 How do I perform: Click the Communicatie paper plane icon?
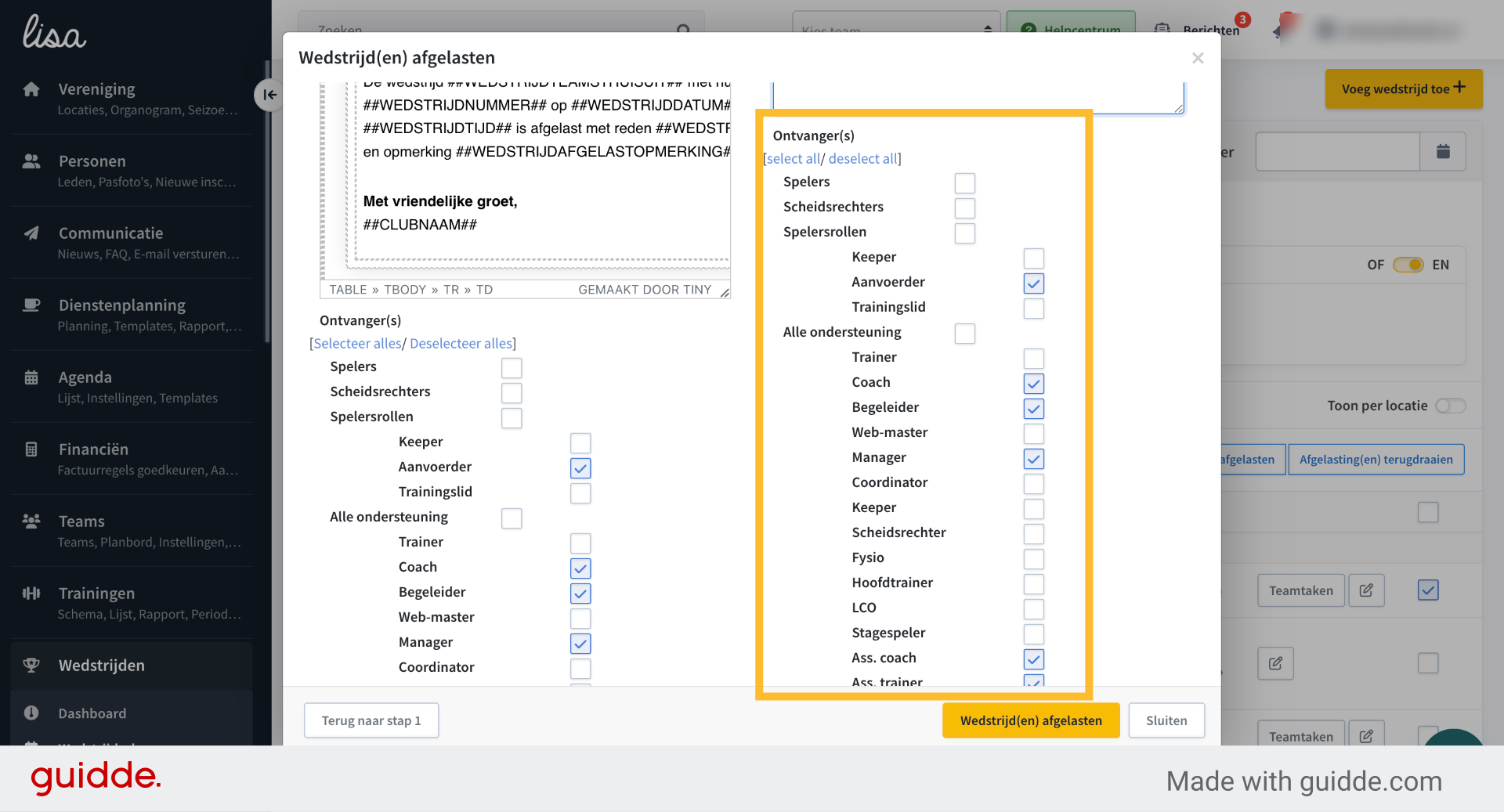point(31,233)
